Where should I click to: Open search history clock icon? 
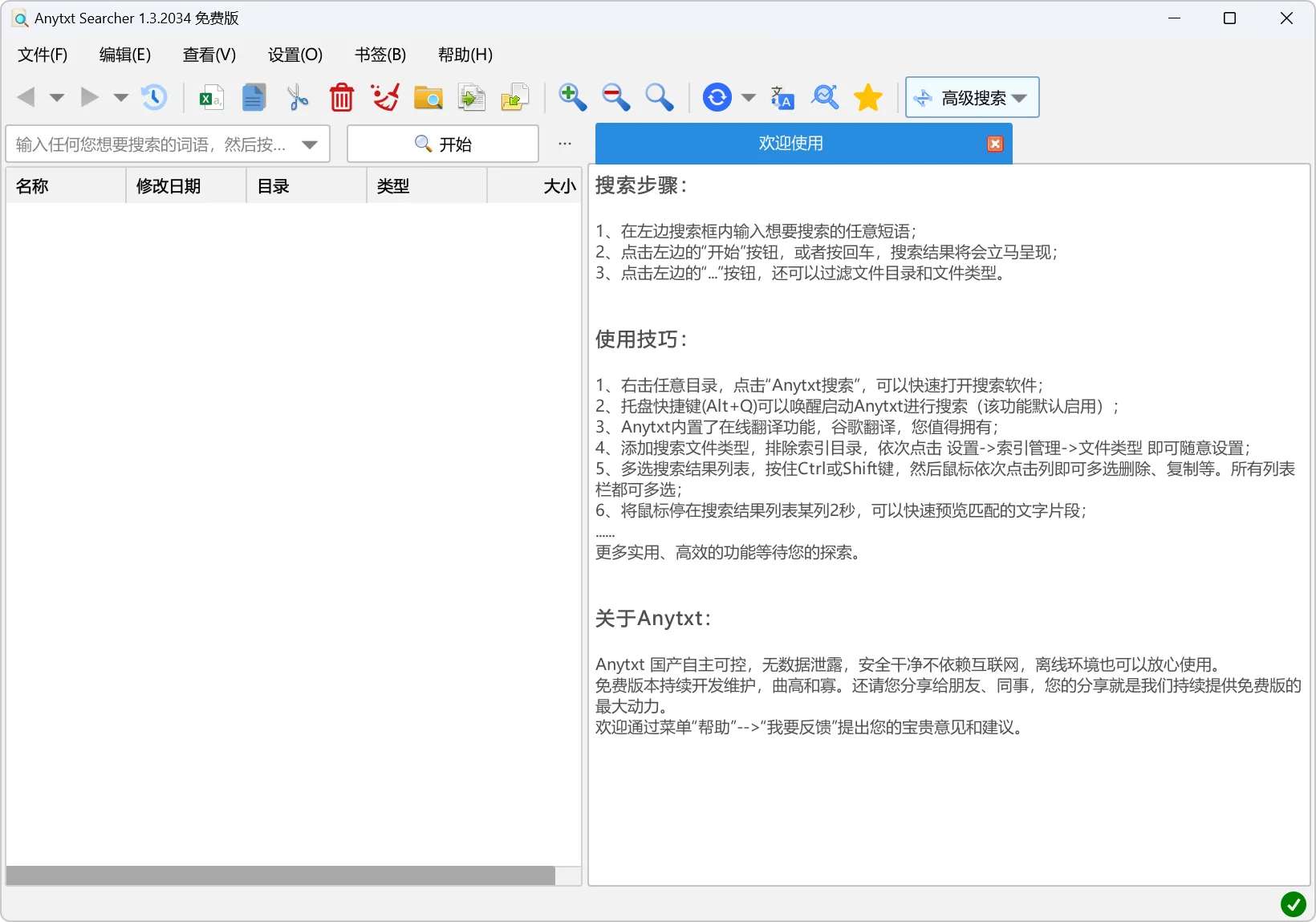tap(153, 98)
